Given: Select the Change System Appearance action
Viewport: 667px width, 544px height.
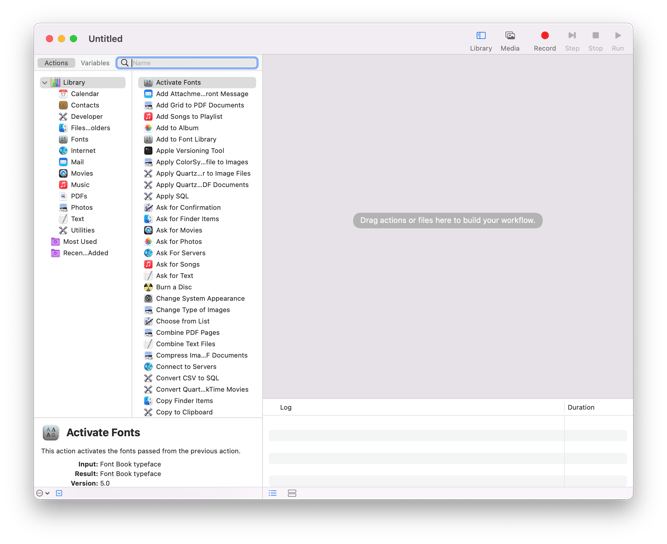Looking at the screenshot, I should point(200,299).
